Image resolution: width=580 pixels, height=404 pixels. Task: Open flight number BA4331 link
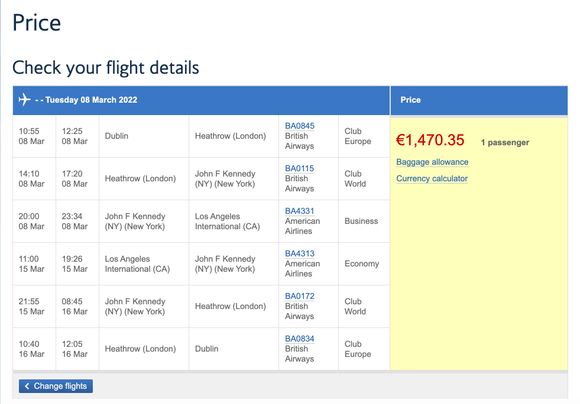click(x=299, y=211)
